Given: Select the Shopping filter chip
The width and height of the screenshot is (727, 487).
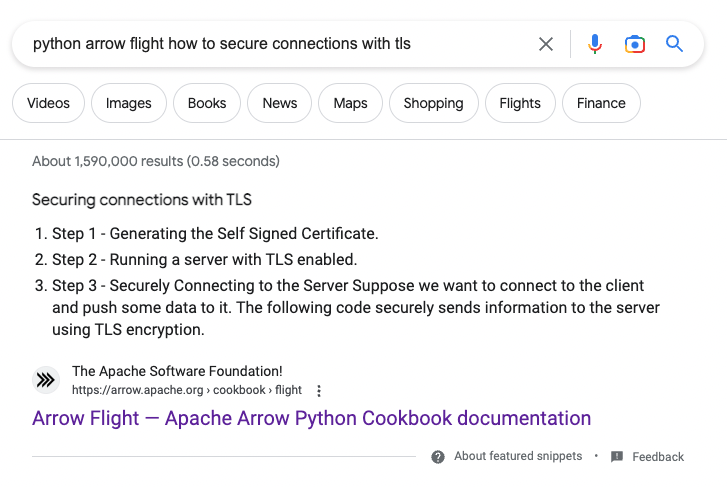Looking at the screenshot, I should click(x=433, y=103).
